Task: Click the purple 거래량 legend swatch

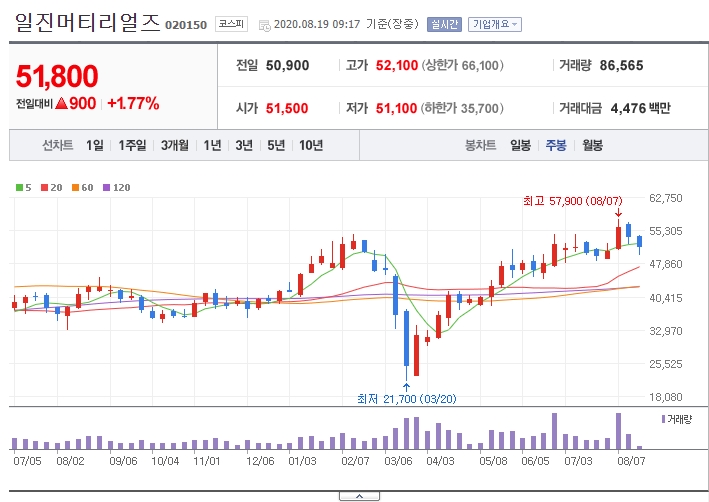Action: 663,419
